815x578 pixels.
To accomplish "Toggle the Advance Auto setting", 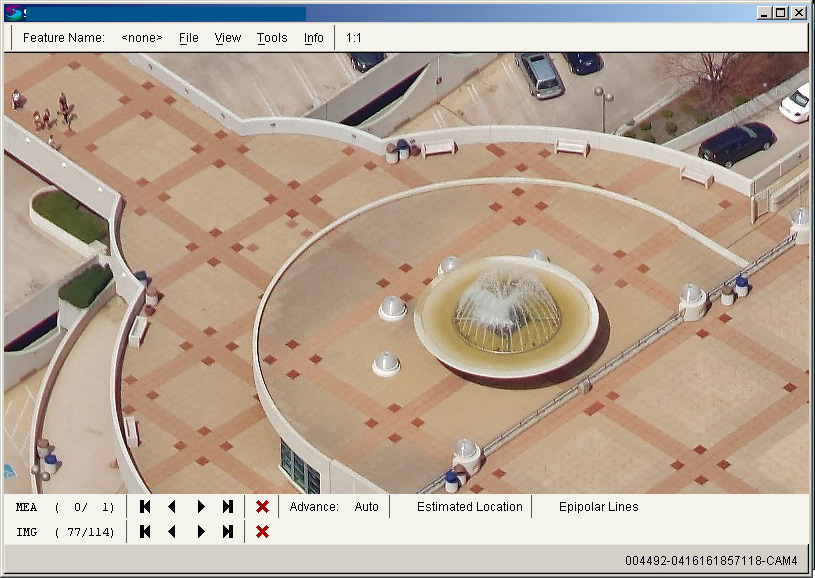I will click(366, 507).
